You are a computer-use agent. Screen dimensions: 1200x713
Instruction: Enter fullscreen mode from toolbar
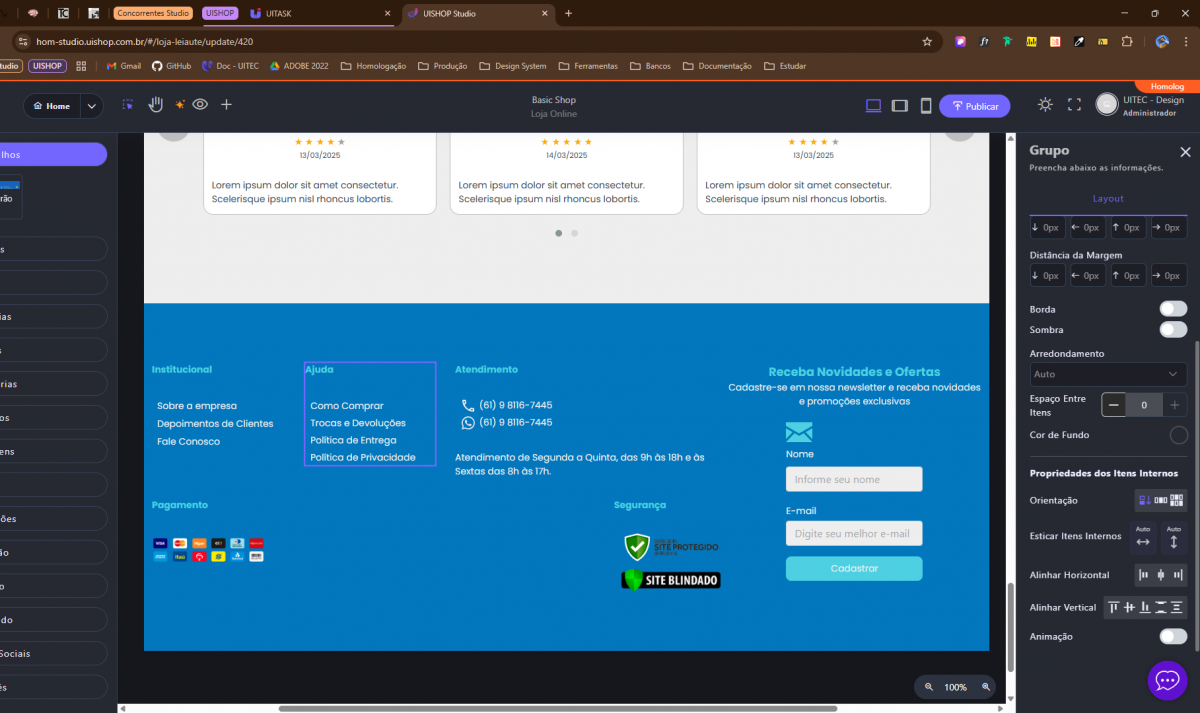(1075, 105)
